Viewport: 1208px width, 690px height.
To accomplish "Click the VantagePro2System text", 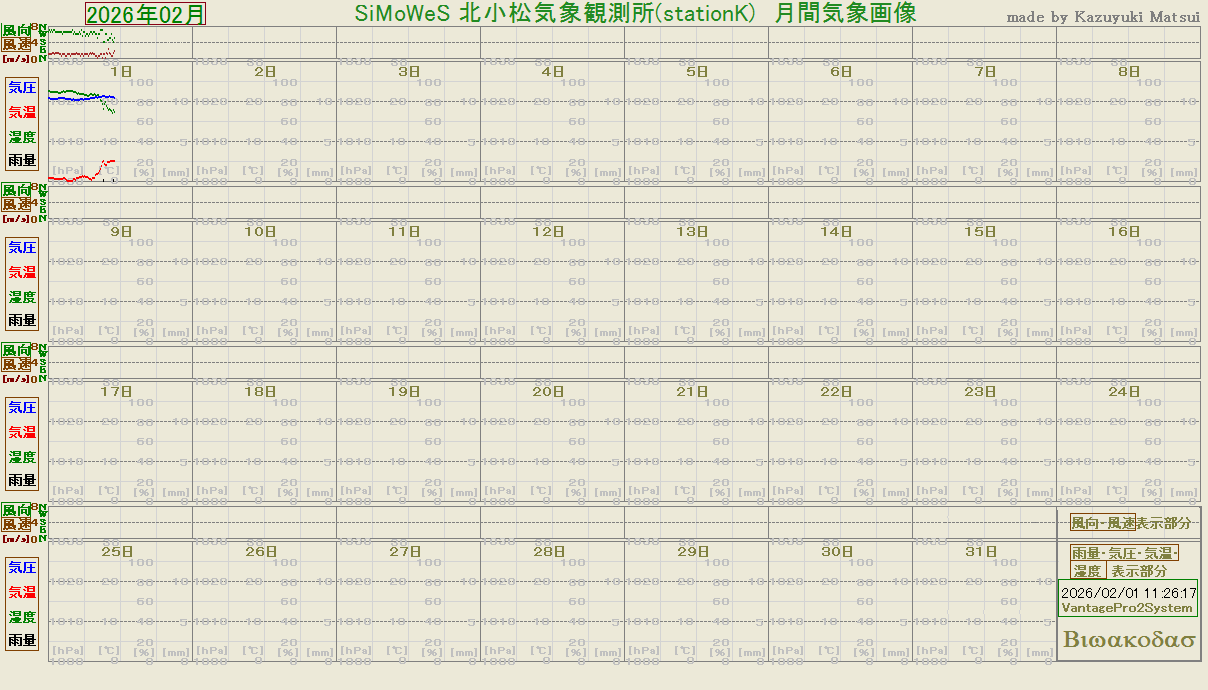I will pyautogui.click(x=1127, y=608).
